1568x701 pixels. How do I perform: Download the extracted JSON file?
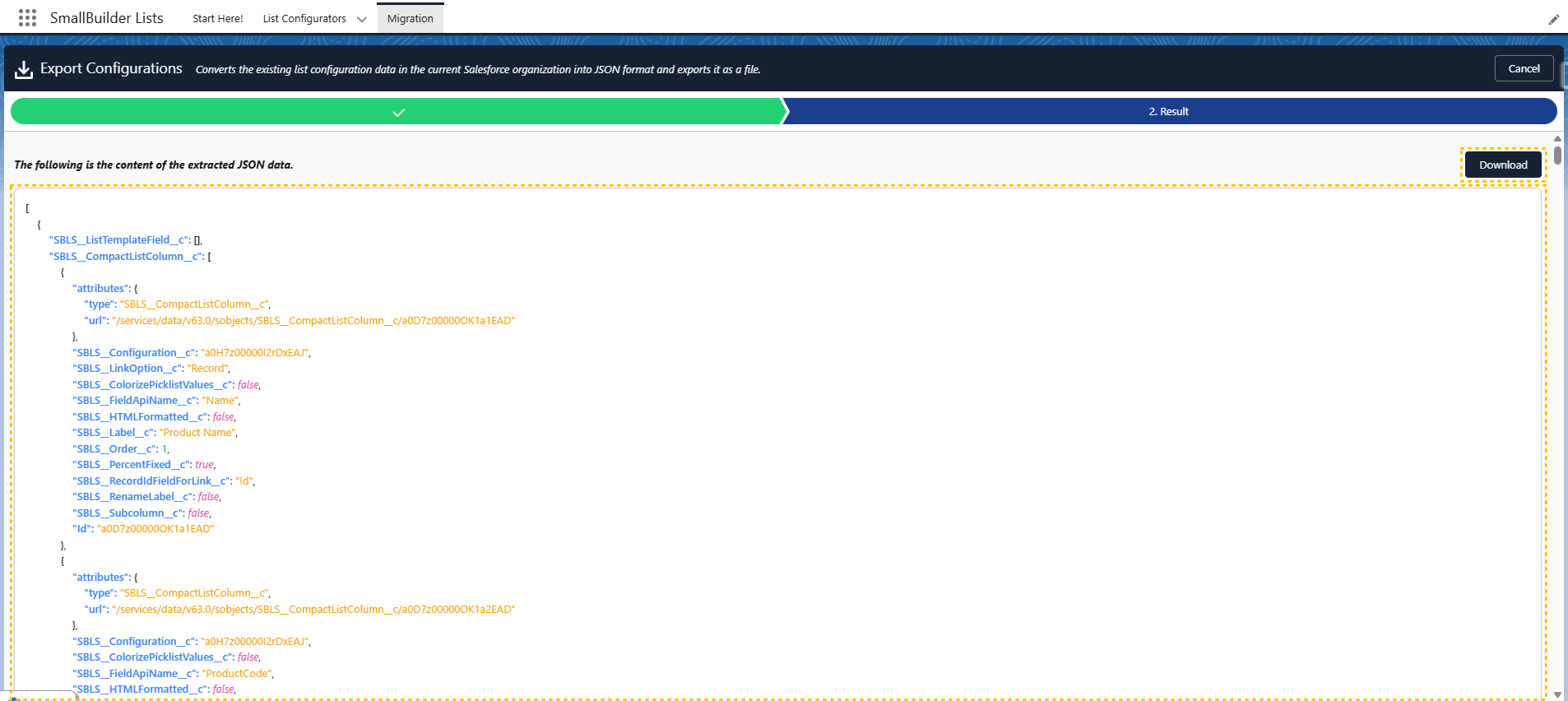tap(1502, 165)
